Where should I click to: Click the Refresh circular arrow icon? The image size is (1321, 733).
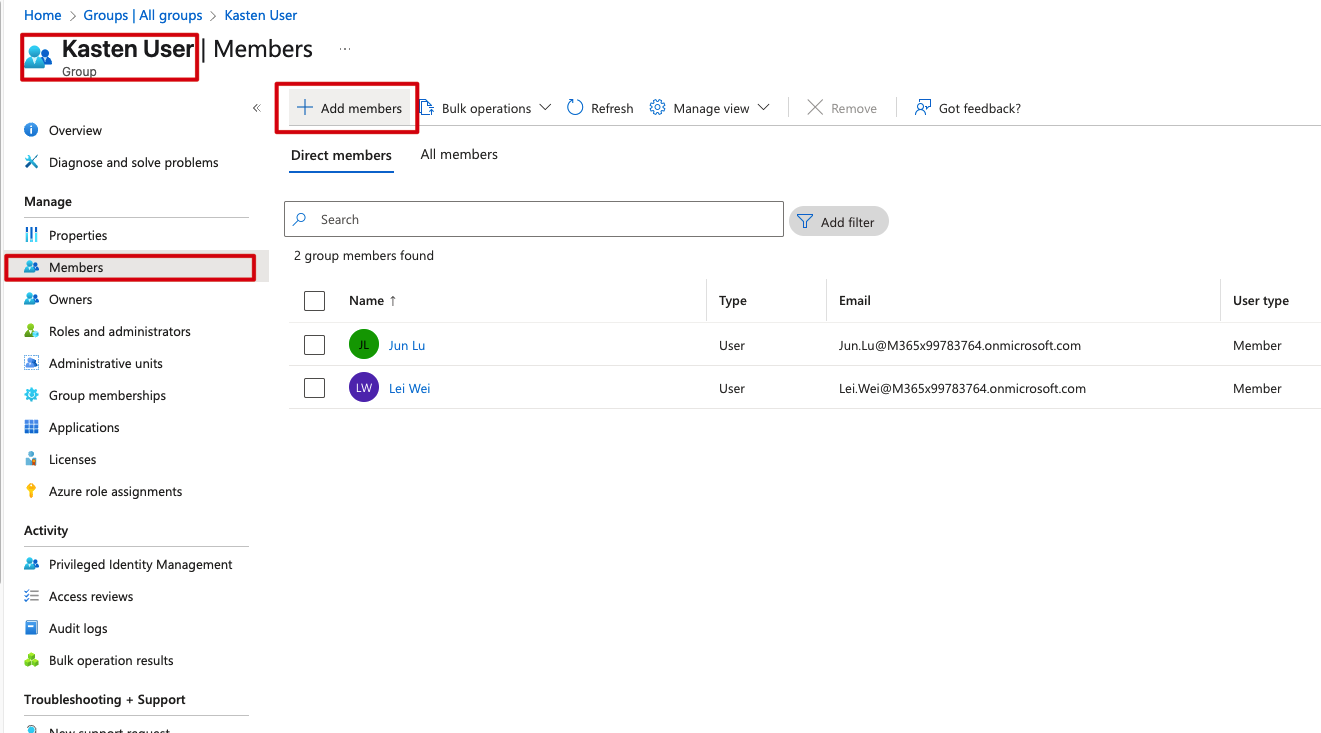pyautogui.click(x=575, y=107)
